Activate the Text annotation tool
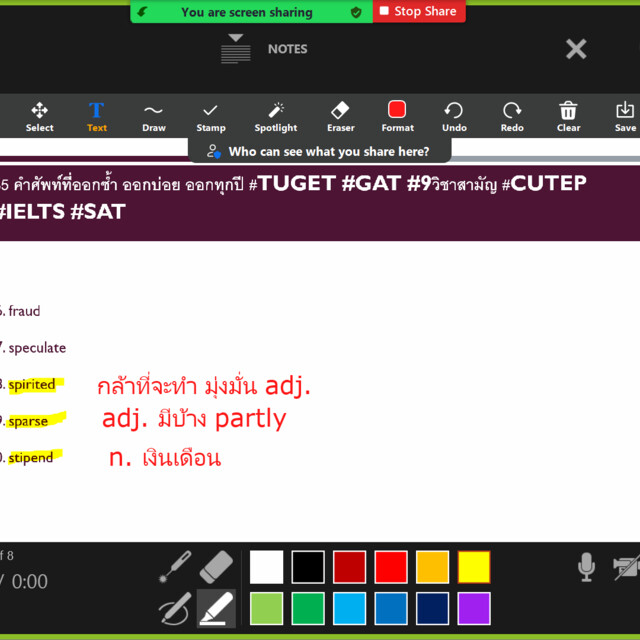 tap(97, 117)
